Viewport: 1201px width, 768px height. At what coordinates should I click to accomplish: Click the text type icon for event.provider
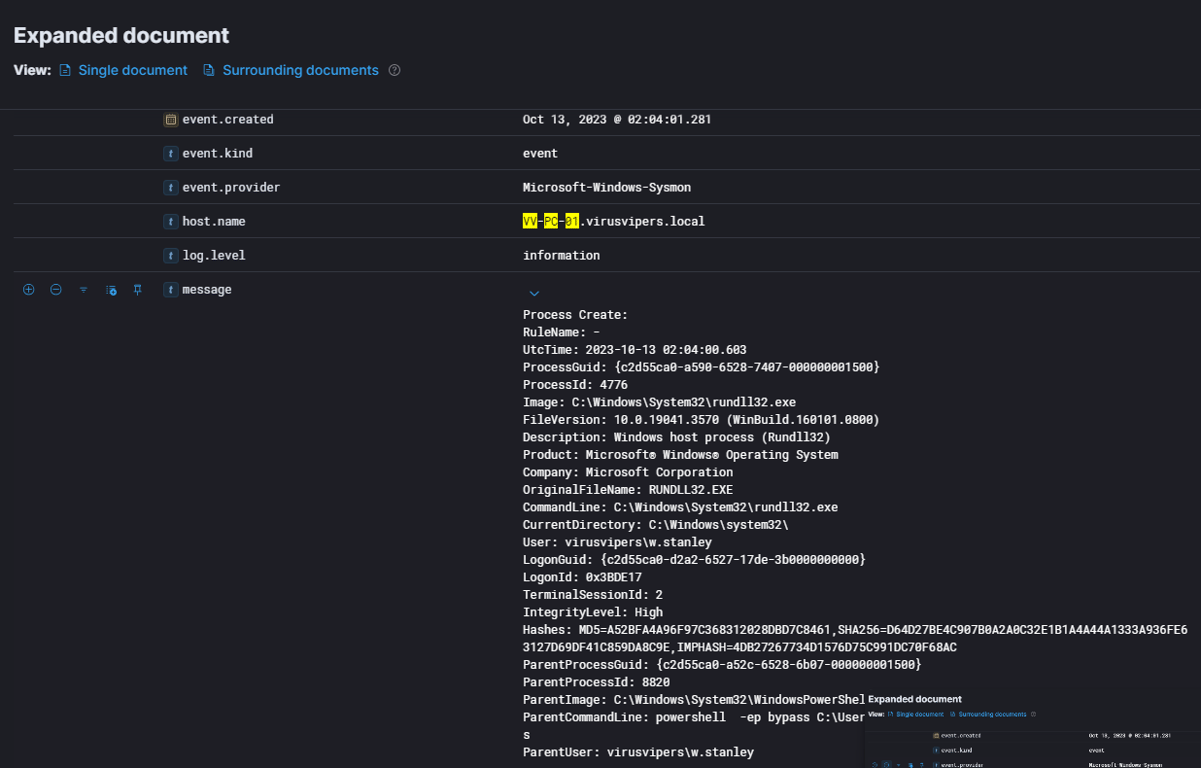point(171,188)
